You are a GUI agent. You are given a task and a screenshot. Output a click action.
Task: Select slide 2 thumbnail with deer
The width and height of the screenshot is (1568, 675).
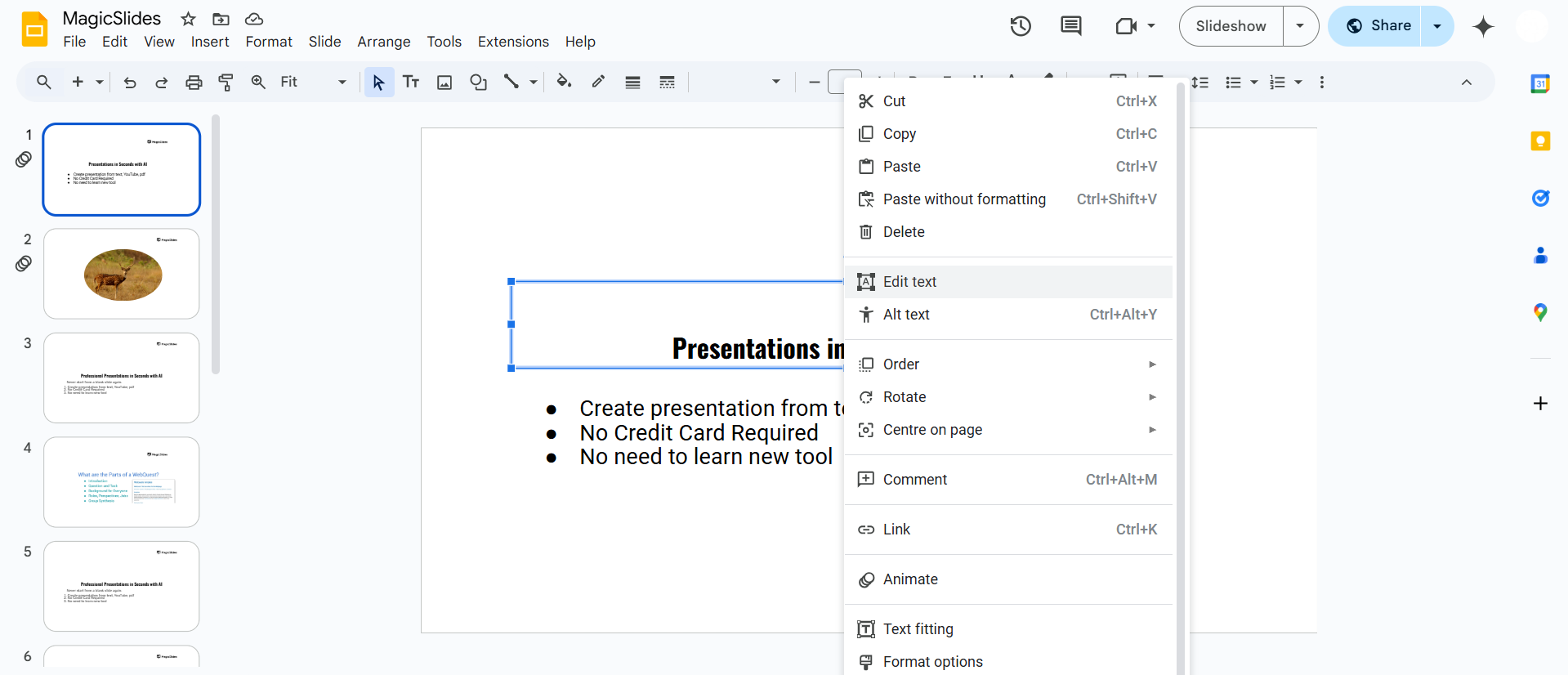(122, 274)
